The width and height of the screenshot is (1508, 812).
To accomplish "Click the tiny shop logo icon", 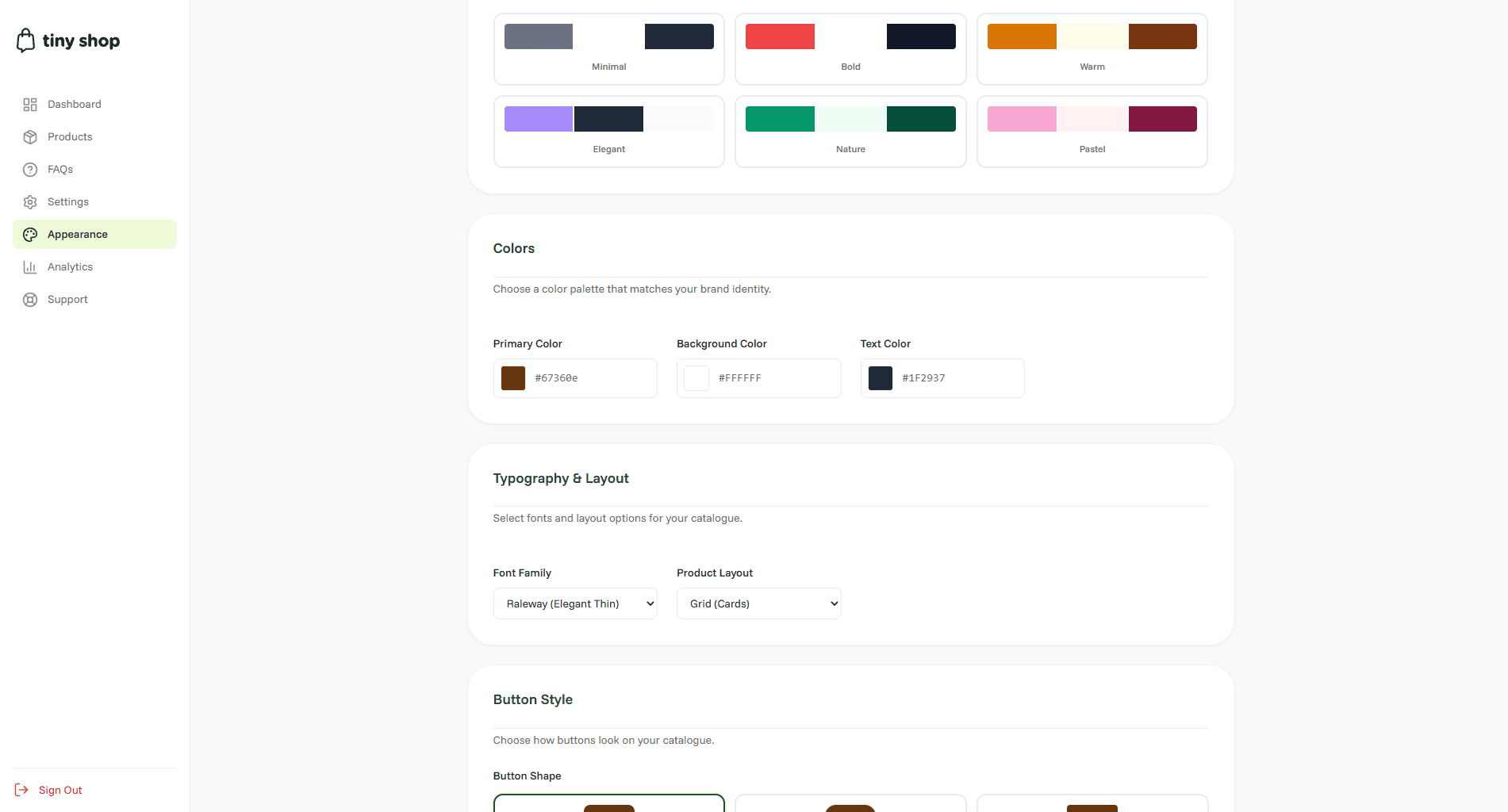I will [x=27, y=40].
